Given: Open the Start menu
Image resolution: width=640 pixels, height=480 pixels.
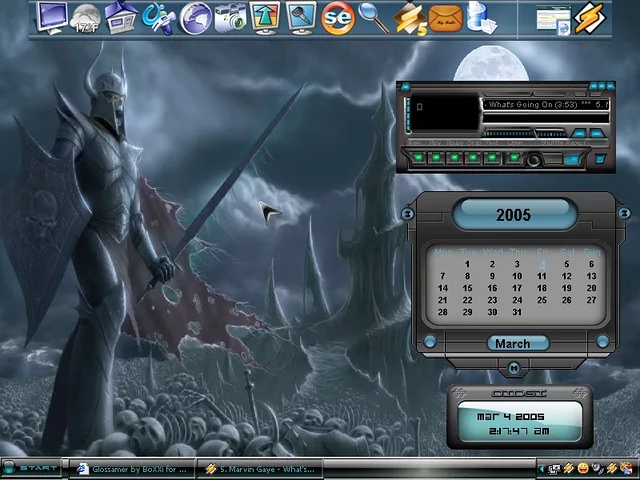Looking at the screenshot, I should point(32,468).
